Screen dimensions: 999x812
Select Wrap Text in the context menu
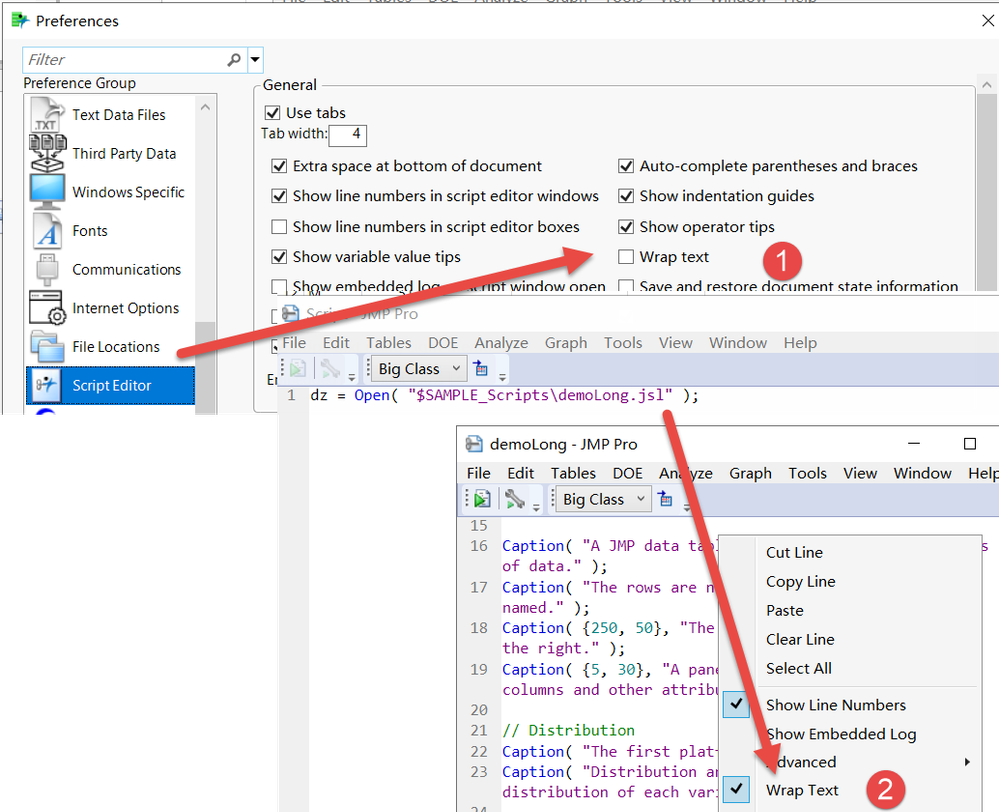(802, 790)
